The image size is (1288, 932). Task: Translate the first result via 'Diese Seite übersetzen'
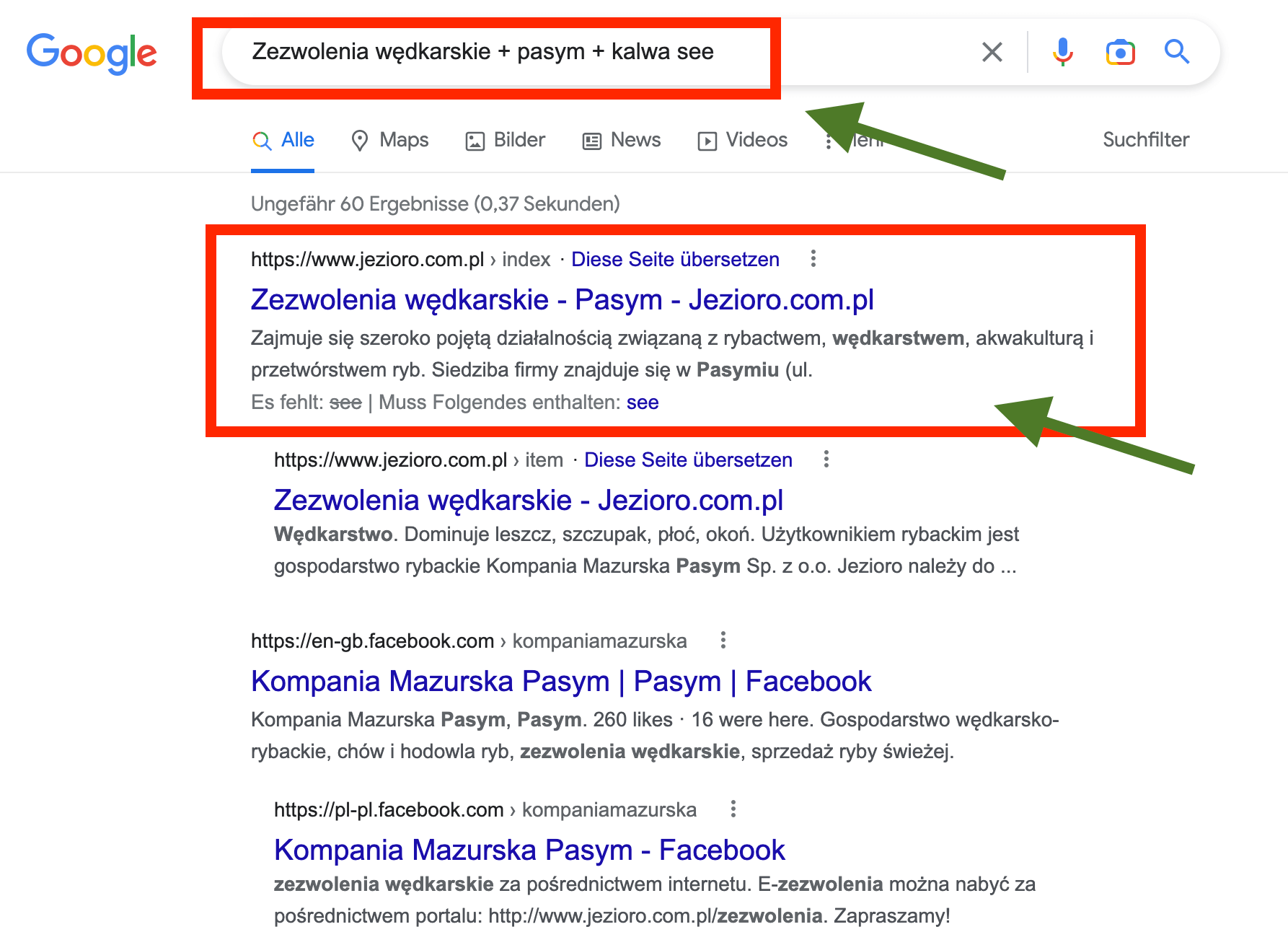tap(675, 260)
